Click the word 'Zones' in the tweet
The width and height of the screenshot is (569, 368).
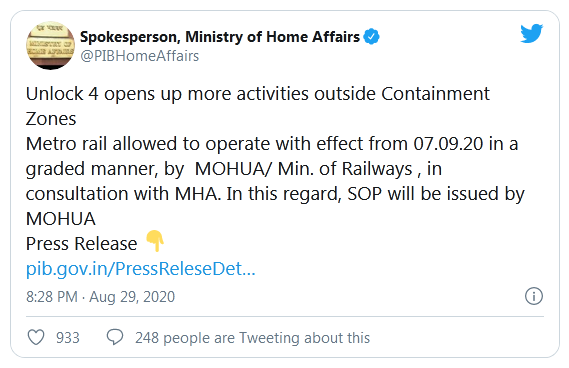click(x=51, y=119)
